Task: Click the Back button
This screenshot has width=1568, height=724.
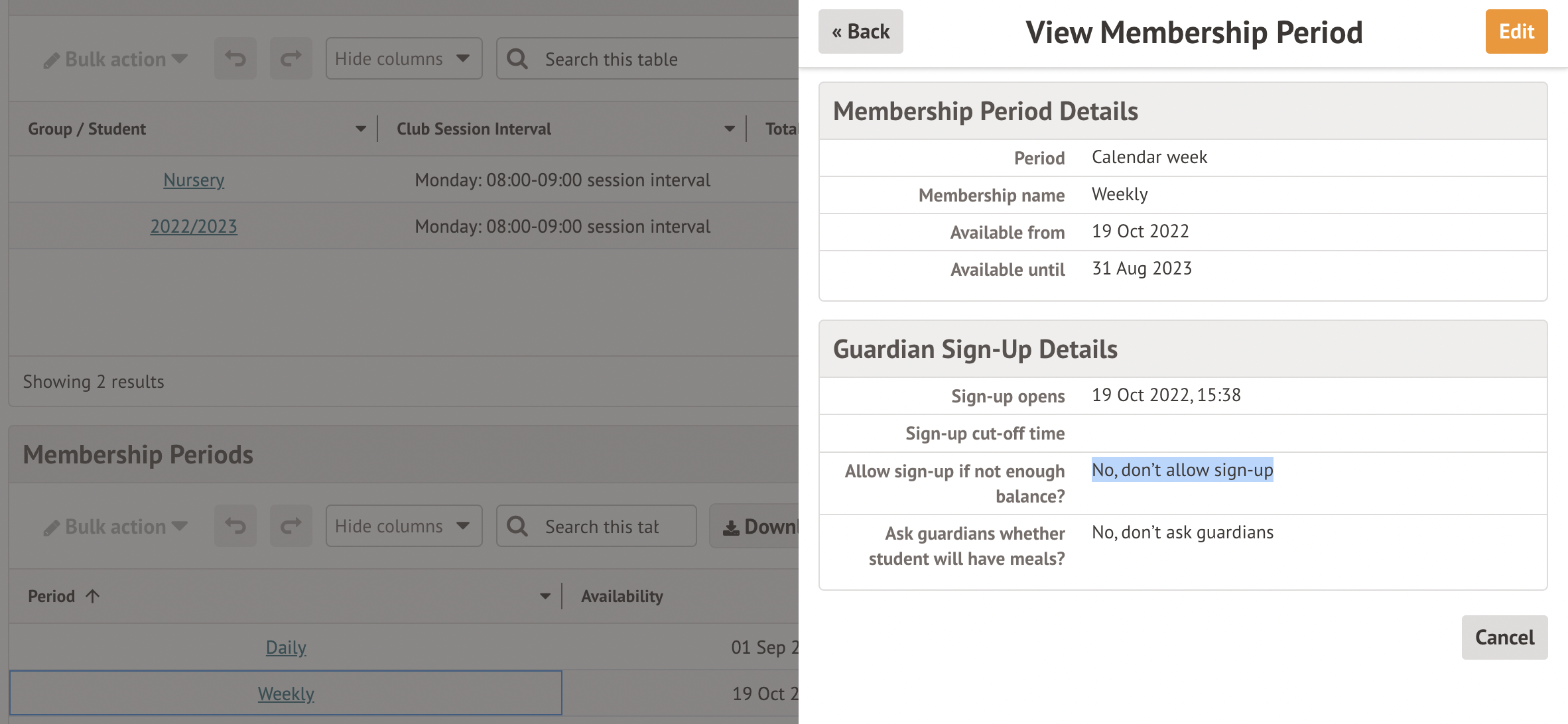Action: (860, 32)
